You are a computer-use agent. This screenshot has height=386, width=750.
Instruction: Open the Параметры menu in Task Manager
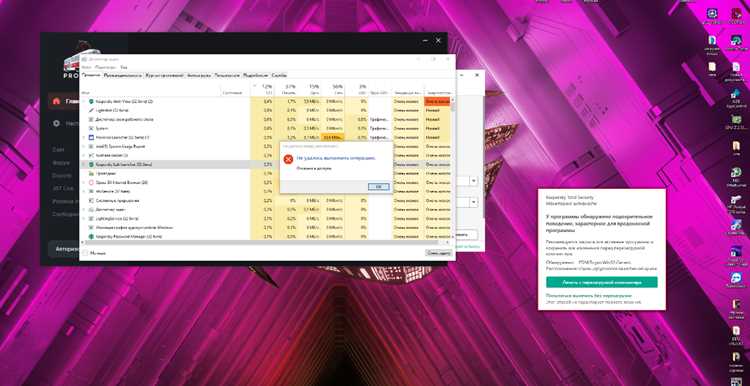[x=105, y=67]
